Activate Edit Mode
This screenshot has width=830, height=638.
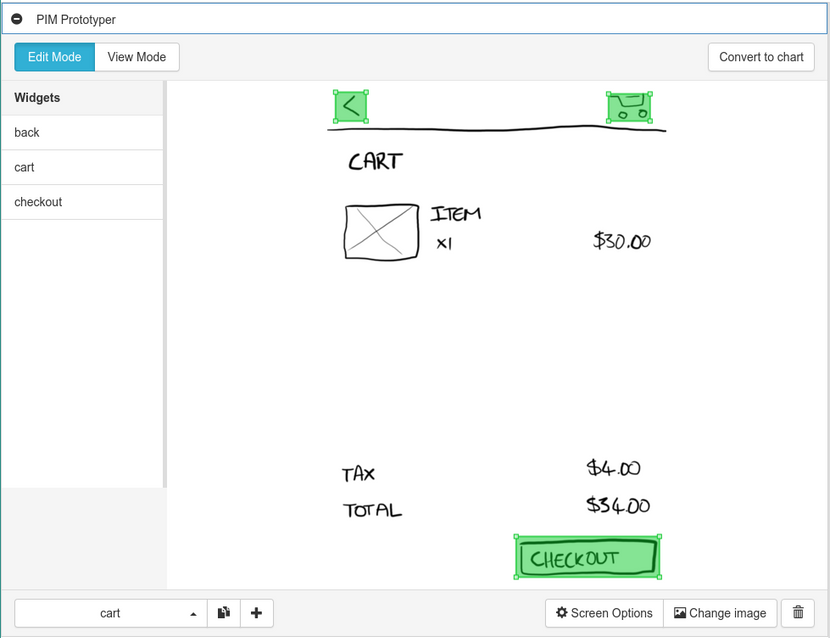pos(54,57)
